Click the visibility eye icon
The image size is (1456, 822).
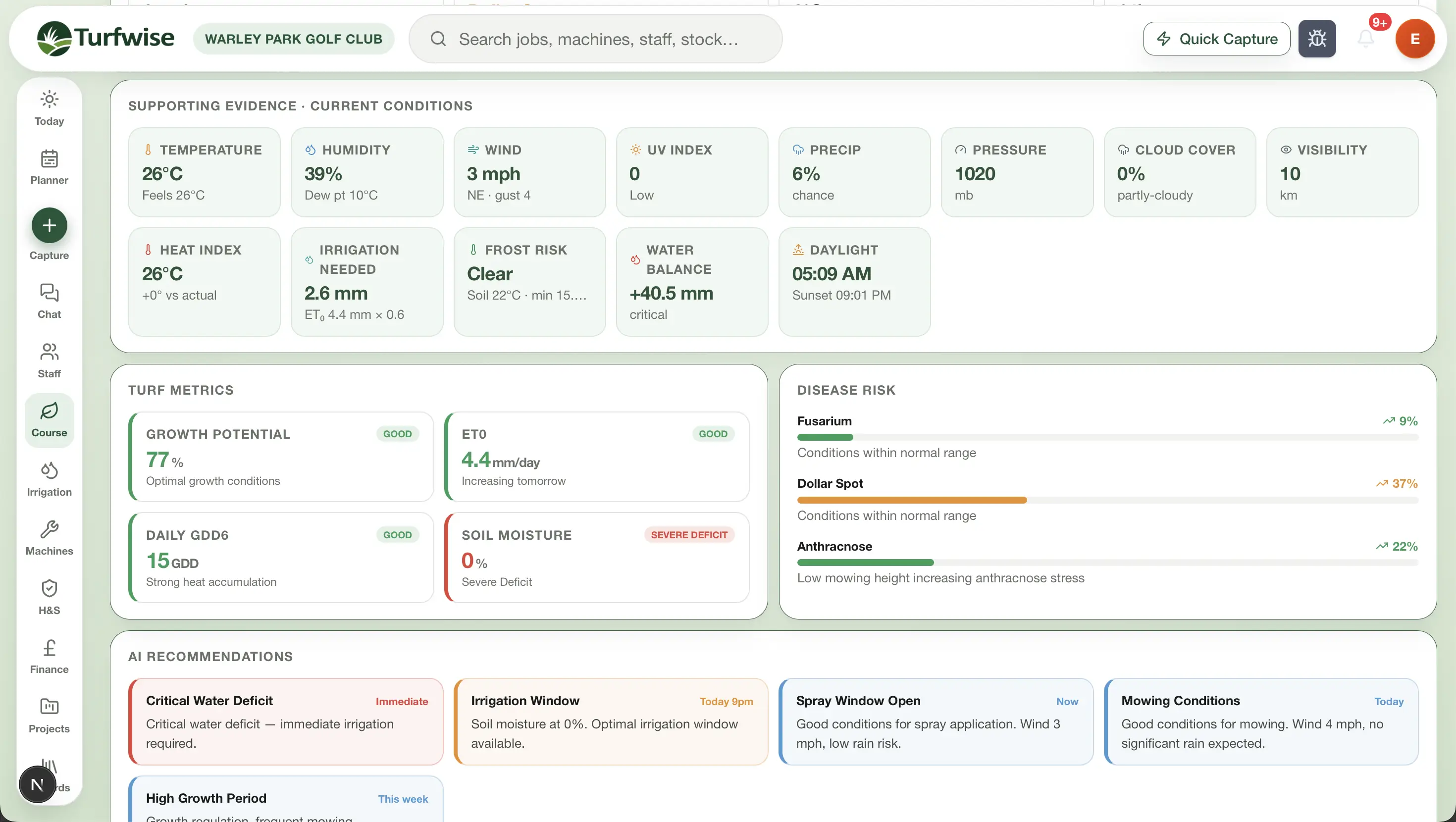[x=1285, y=150]
